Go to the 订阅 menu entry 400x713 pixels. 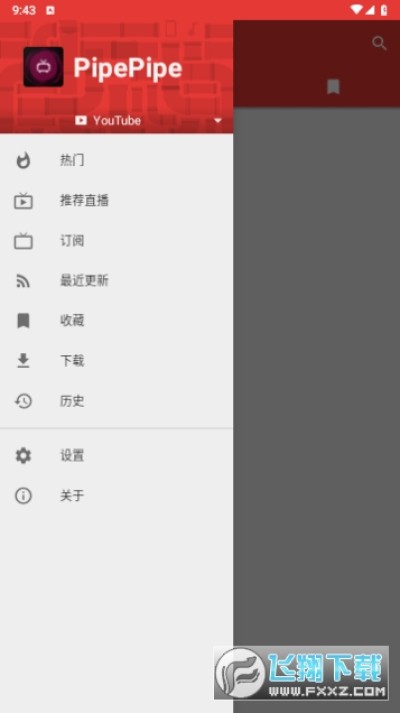(116, 241)
